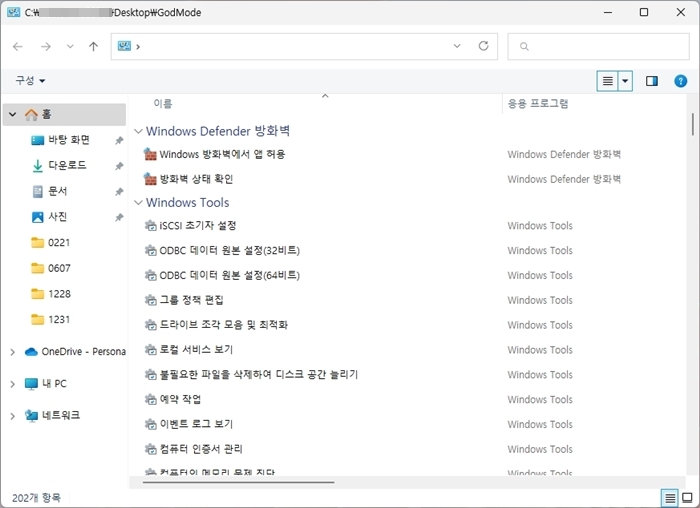Viewport: 700px width, 508px height.
Task: Collapse the Windows Tools group
Action: coord(138,203)
